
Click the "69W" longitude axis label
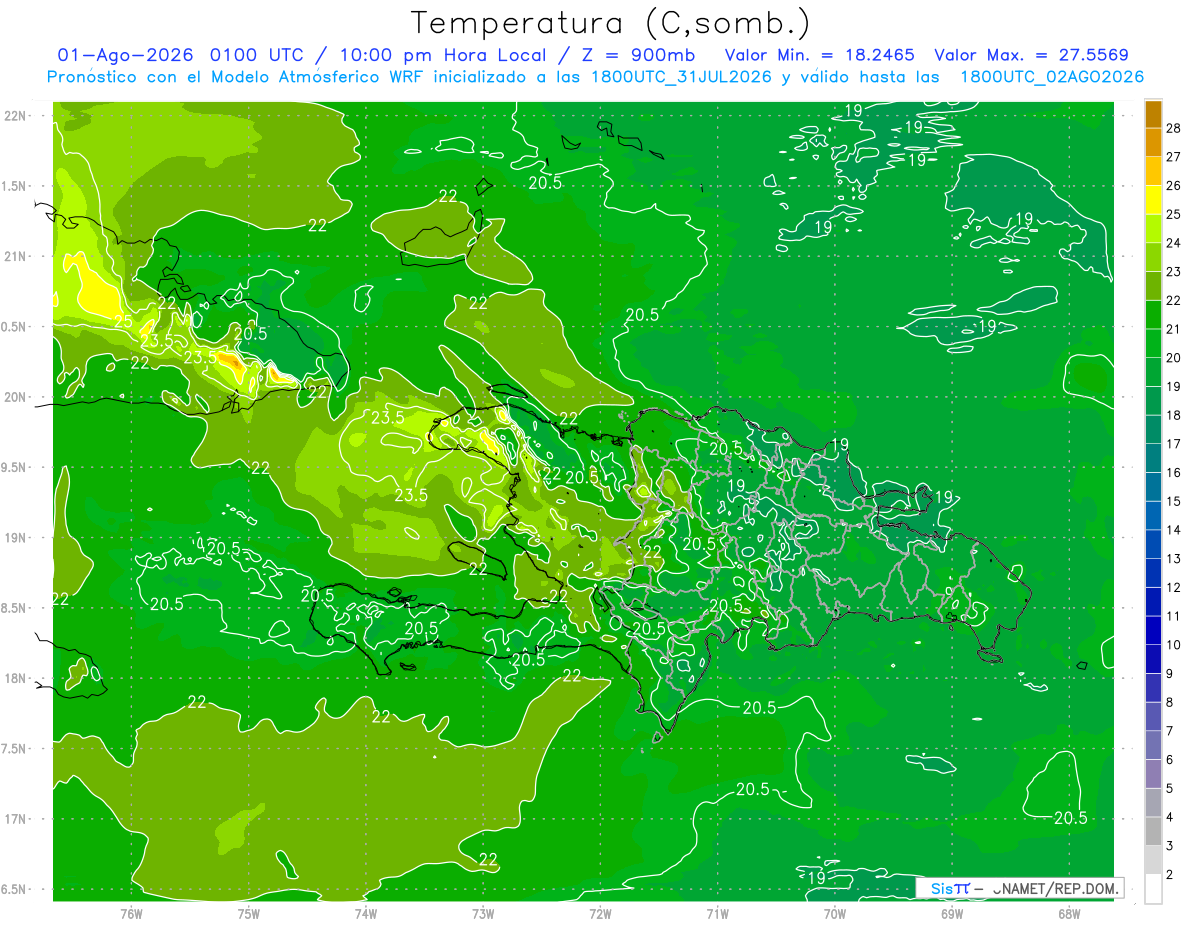pyautogui.click(x=951, y=913)
